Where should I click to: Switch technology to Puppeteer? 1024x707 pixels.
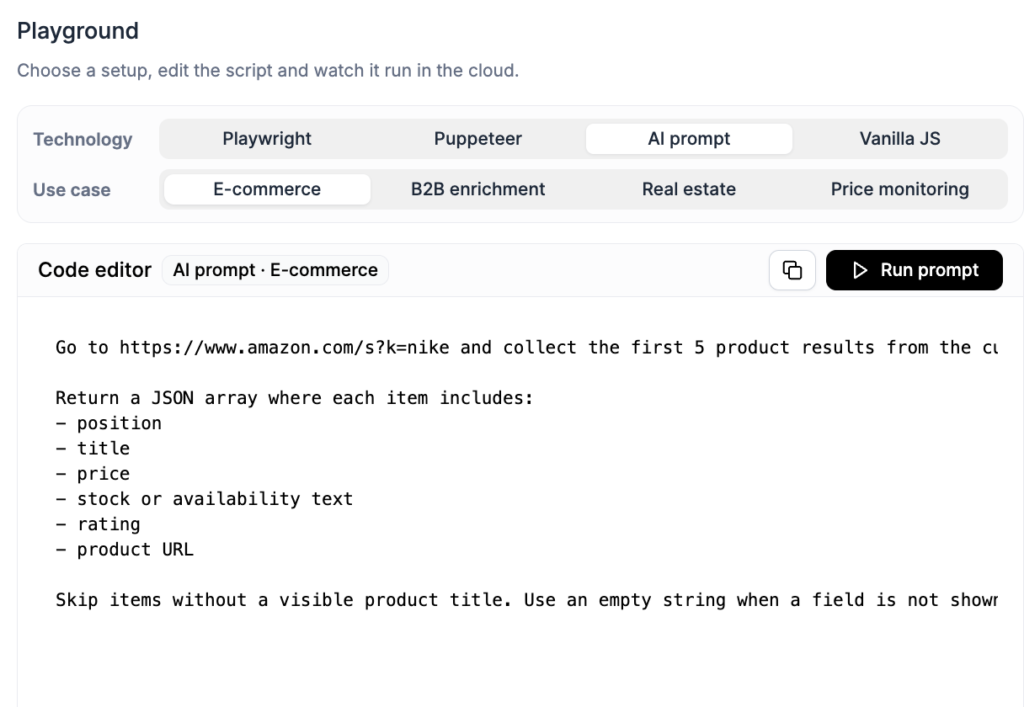pyautogui.click(x=478, y=139)
